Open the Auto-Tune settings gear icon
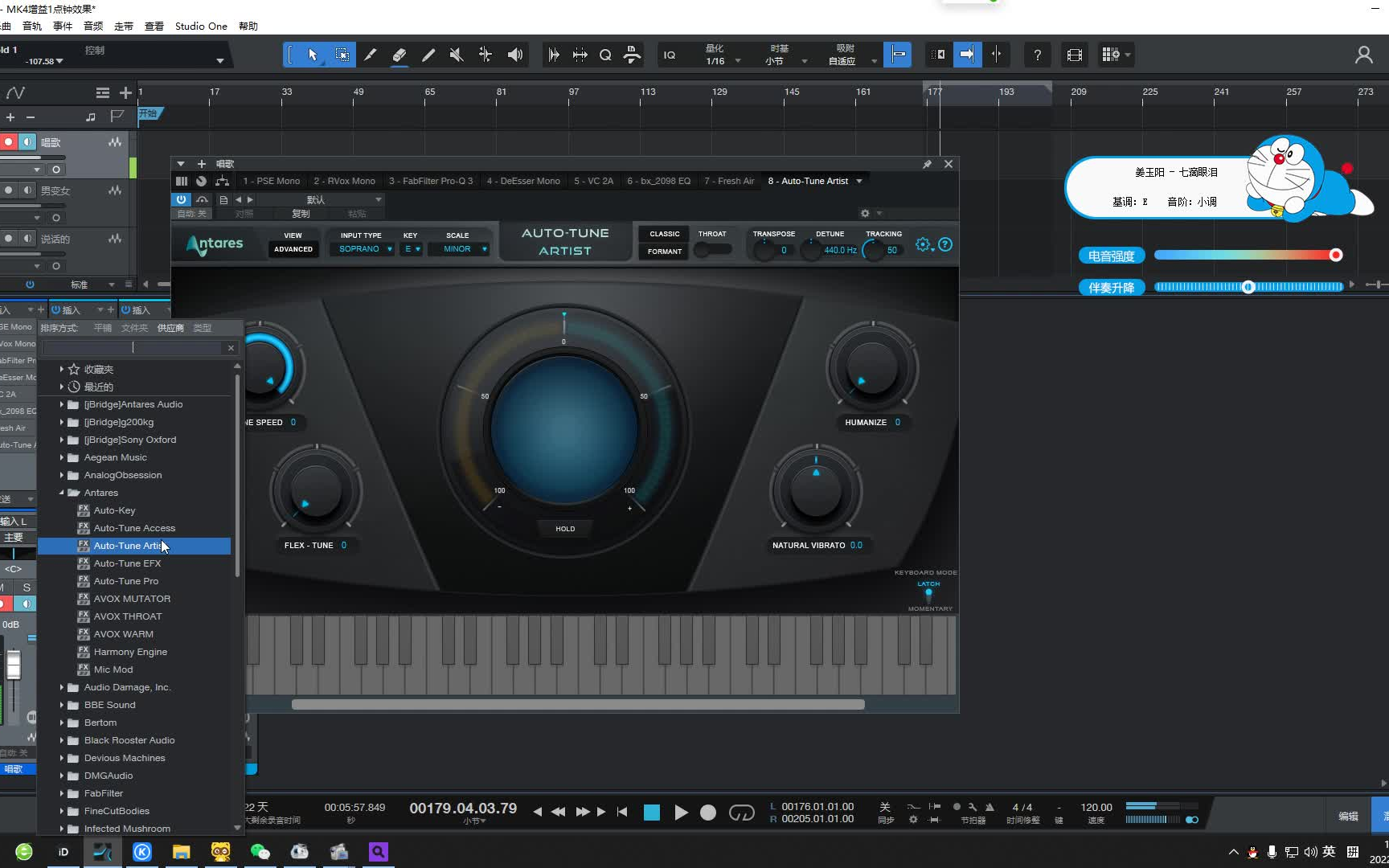Screen dimensions: 1389x868 click(923, 244)
